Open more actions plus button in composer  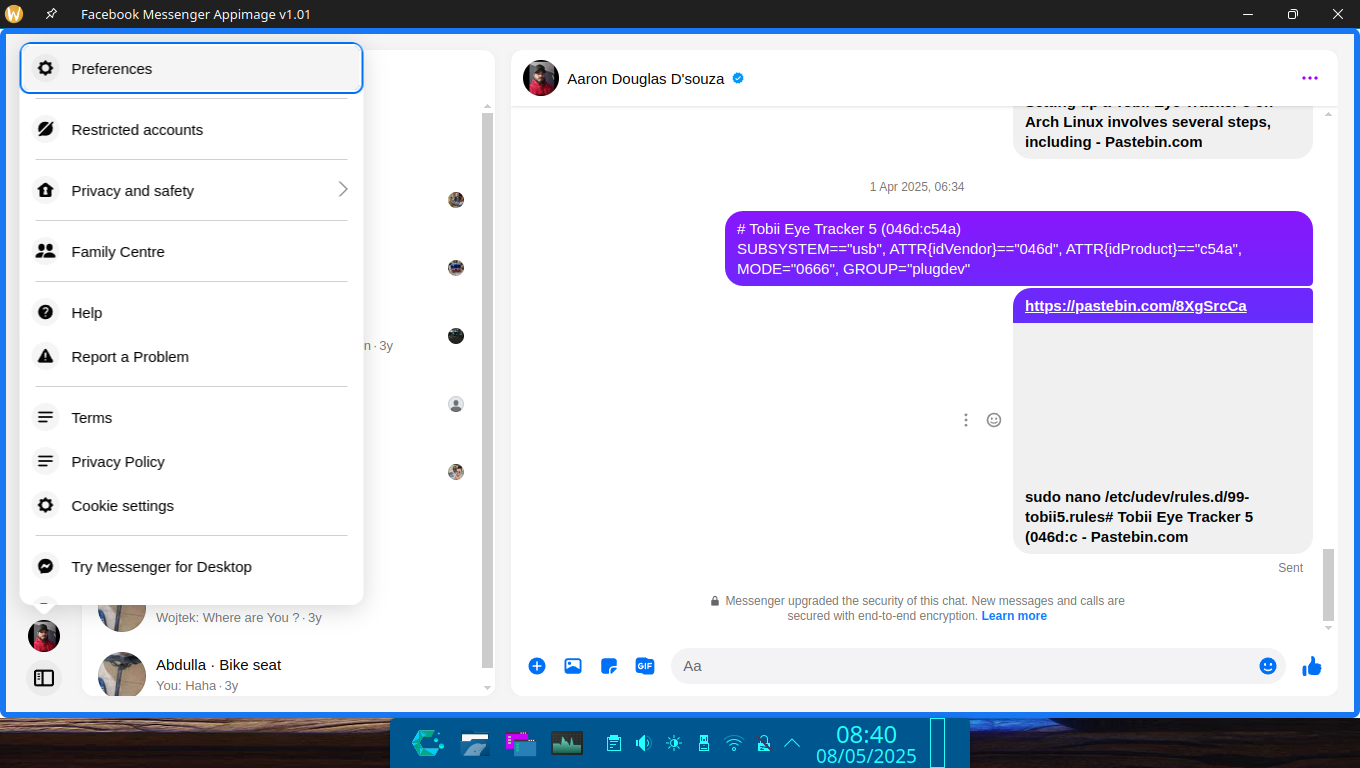coord(537,666)
